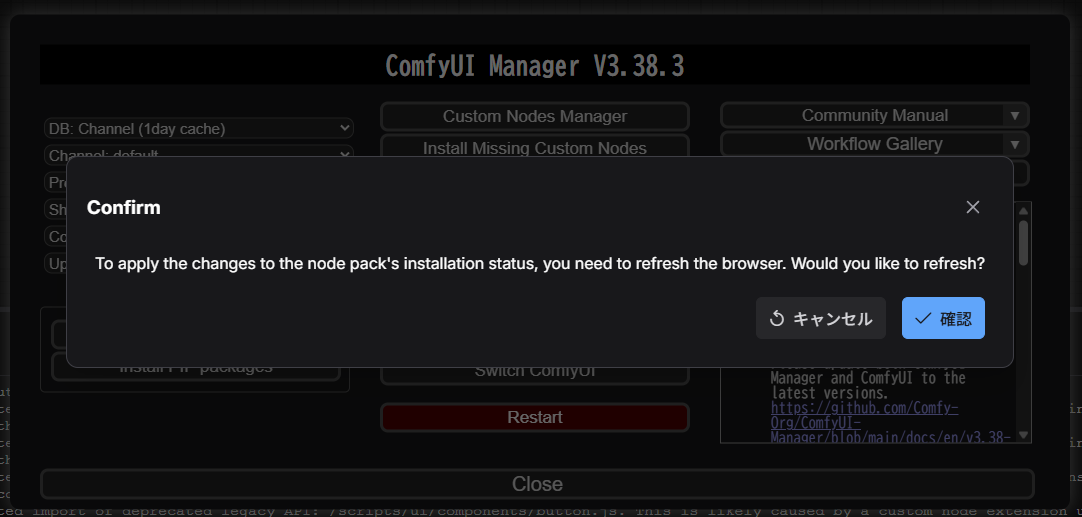The width and height of the screenshot is (1082, 517).
Task: Open the DB: Channel (1day cache) dropdown
Action: [x=198, y=129]
